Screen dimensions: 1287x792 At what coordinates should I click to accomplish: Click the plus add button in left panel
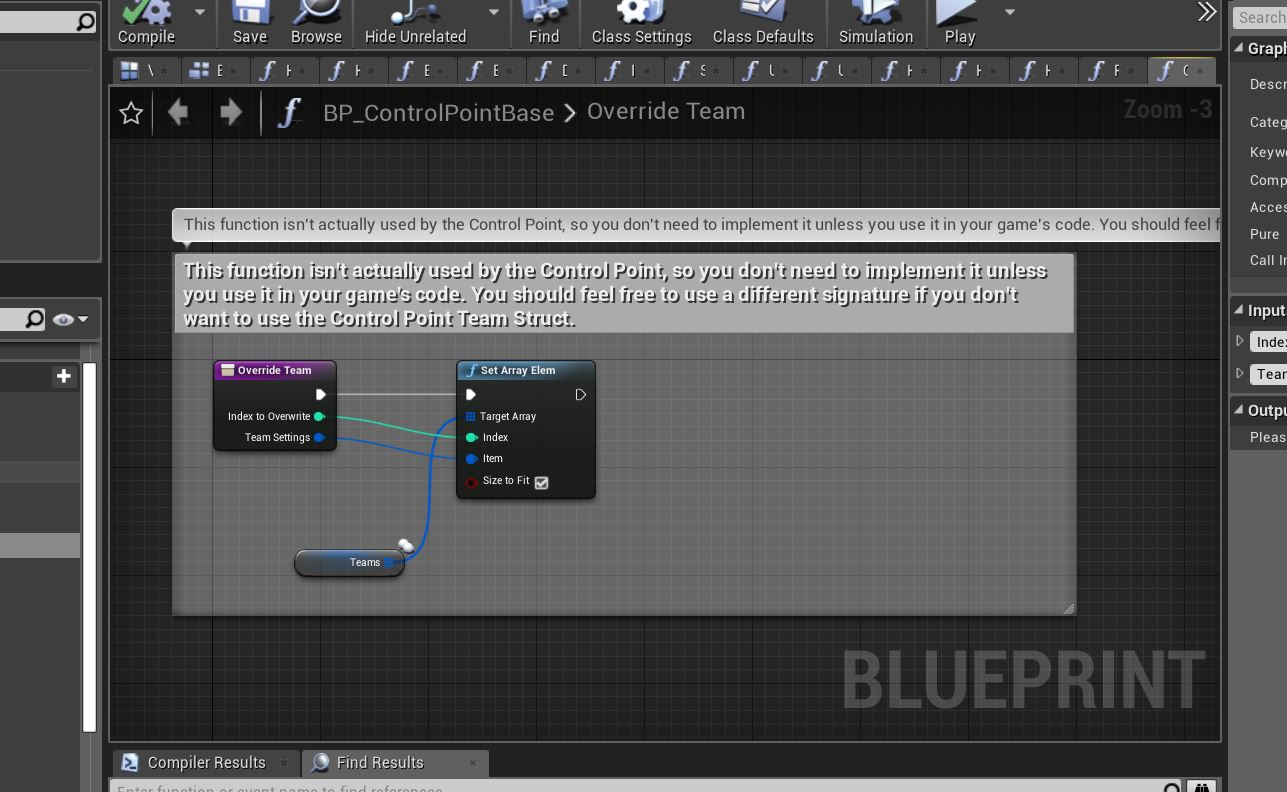click(64, 376)
